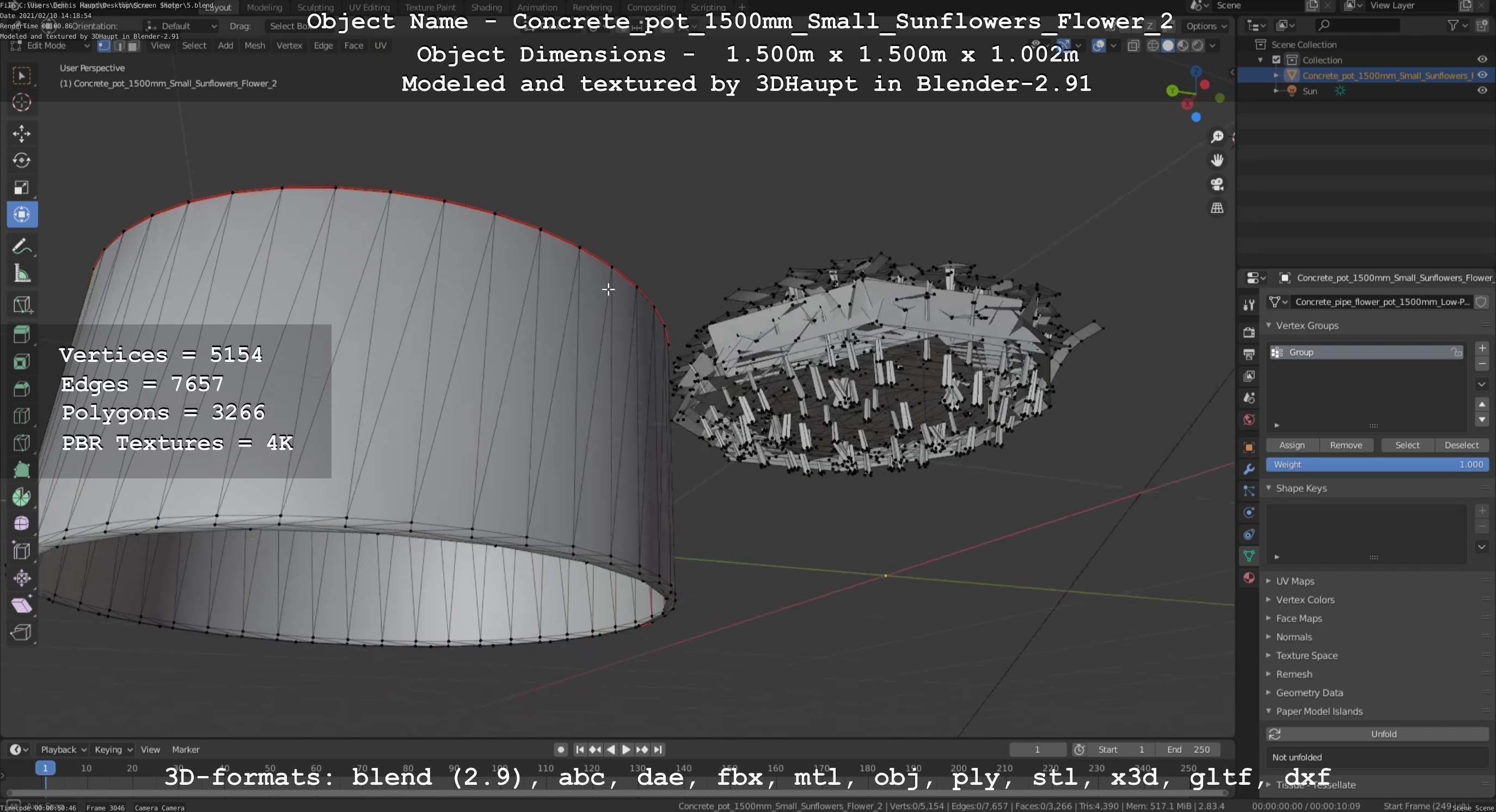1496x812 pixels.
Task: Click the Unfold button
Action: (x=1377, y=734)
